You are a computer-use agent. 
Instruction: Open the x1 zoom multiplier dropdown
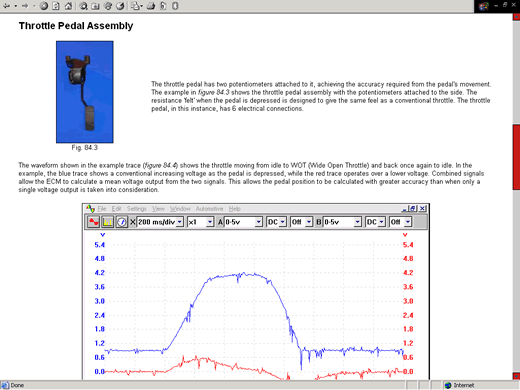[210, 222]
